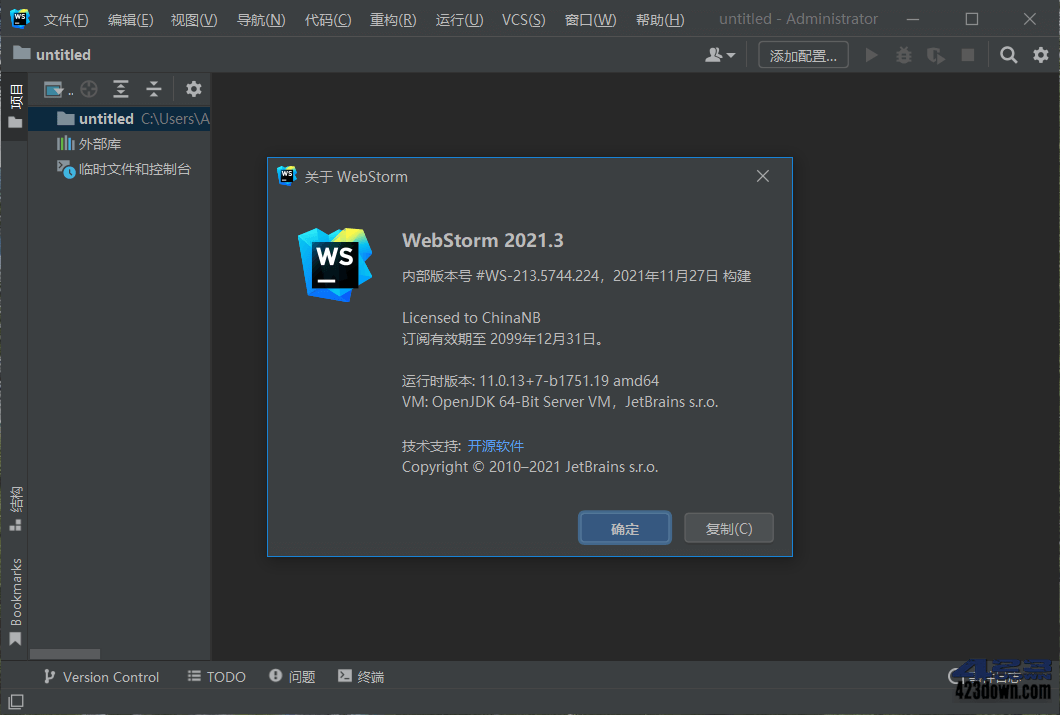
Task: Open the 添加配置 run configuration dropdown
Action: coord(803,55)
